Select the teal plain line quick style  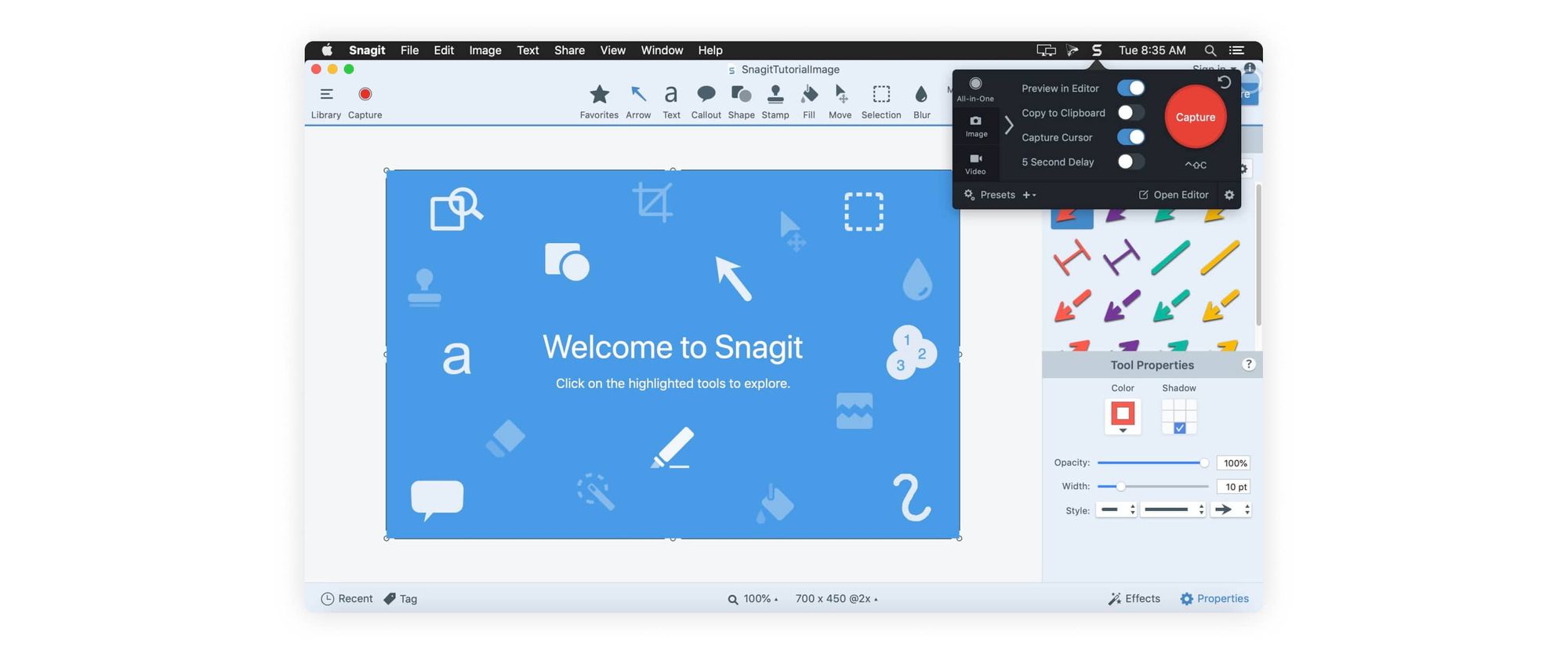[1171, 257]
